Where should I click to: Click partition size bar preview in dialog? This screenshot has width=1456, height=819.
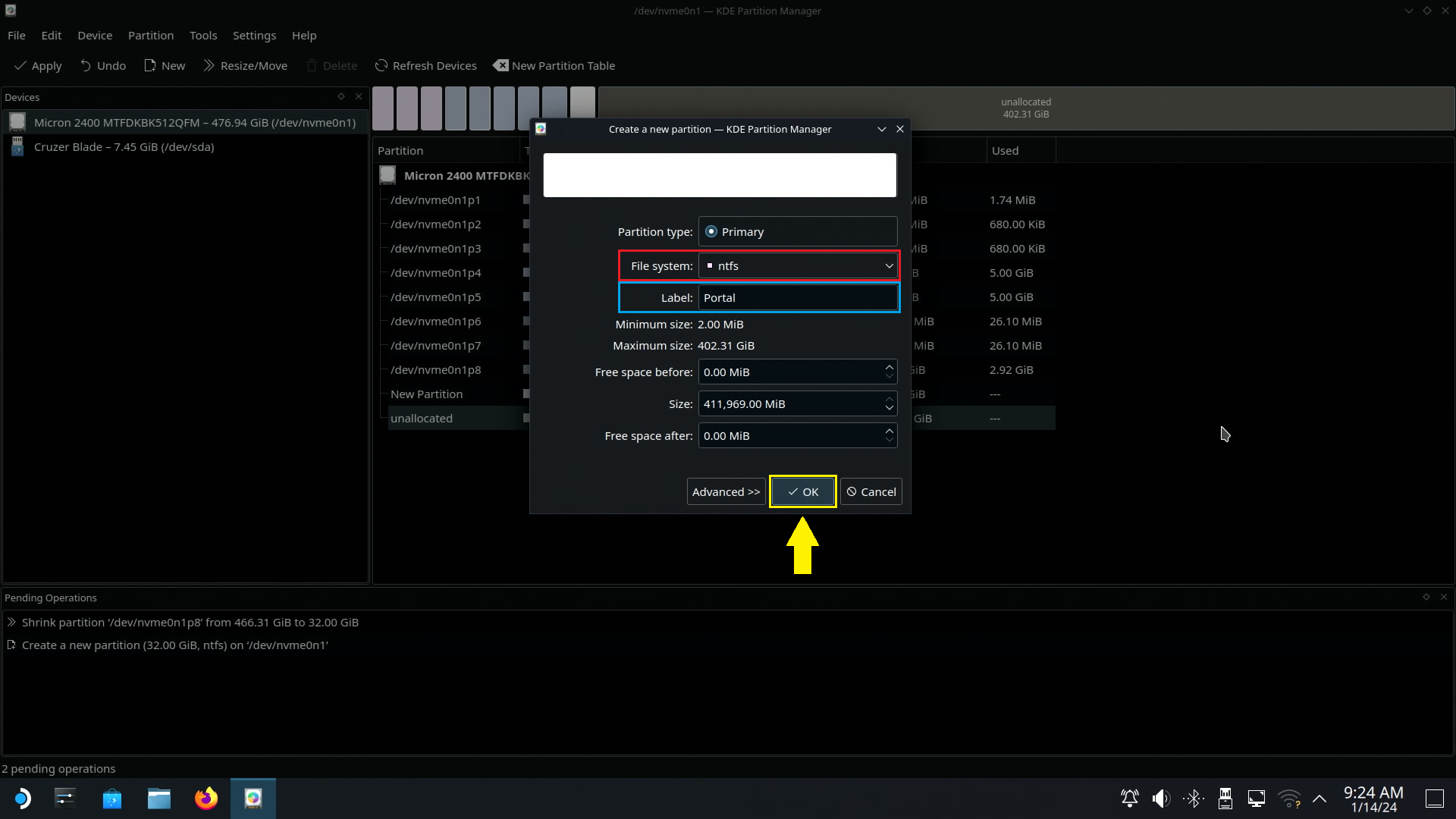[x=720, y=175]
